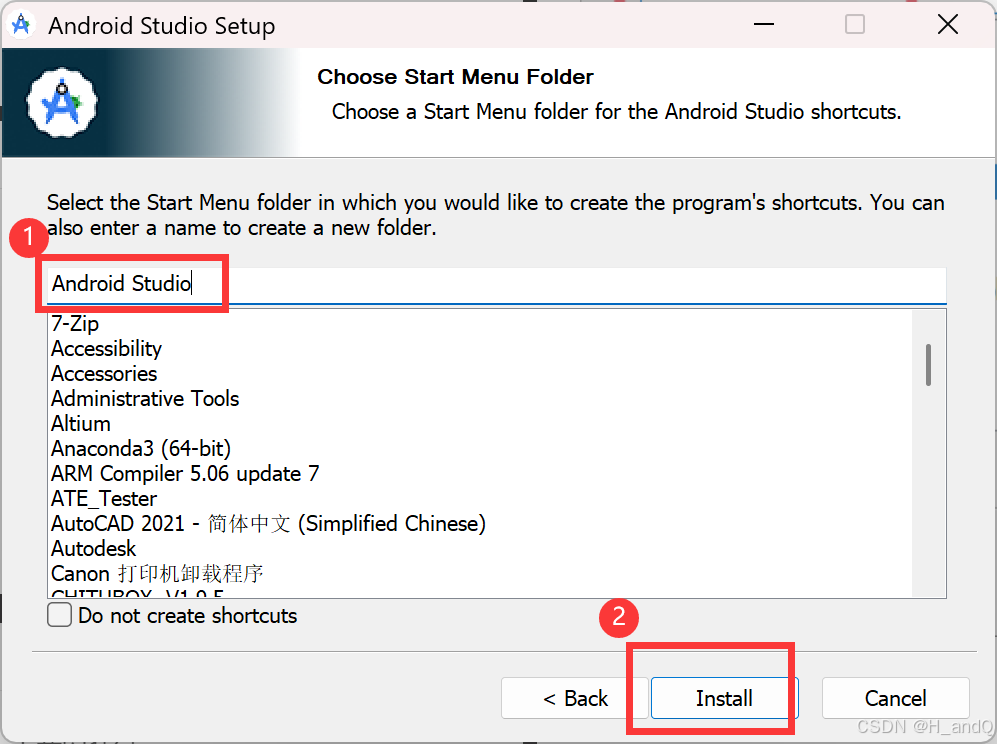Click the folder list scrollbar thumb
The image size is (997, 744).
pyautogui.click(x=928, y=365)
